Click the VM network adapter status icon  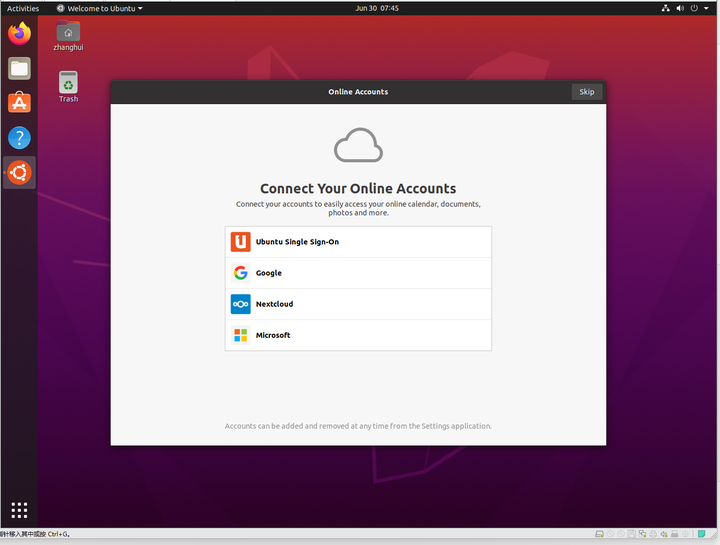point(642,534)
